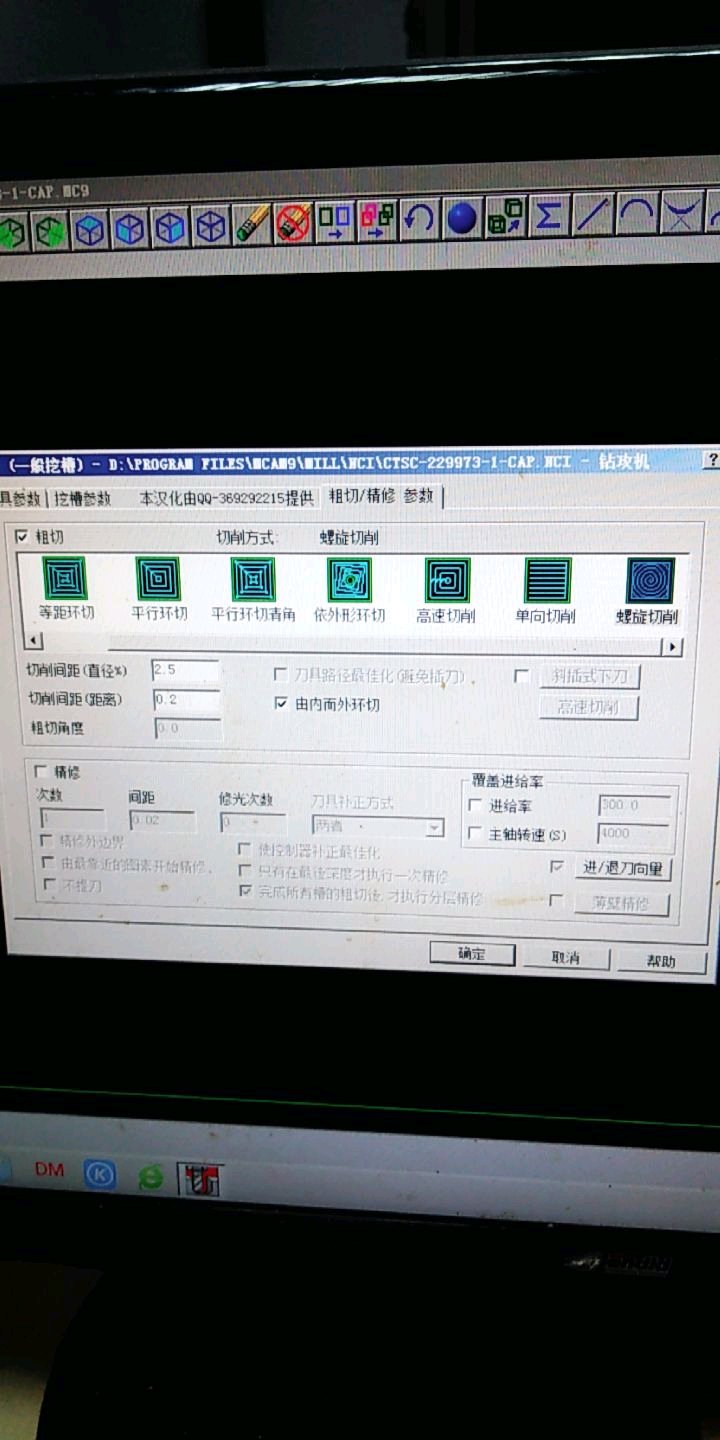This screenshot has height=1440, width=720.
Task: Click the undo arrow toolbar icon
Action: 419,219
